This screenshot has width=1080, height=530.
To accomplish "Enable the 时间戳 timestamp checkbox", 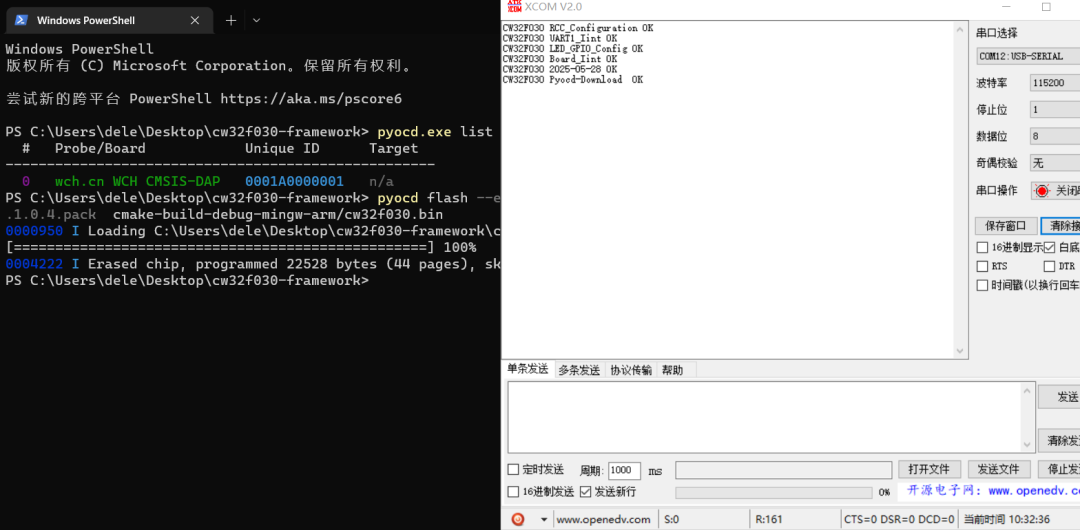I will click(x=982, y=285).
